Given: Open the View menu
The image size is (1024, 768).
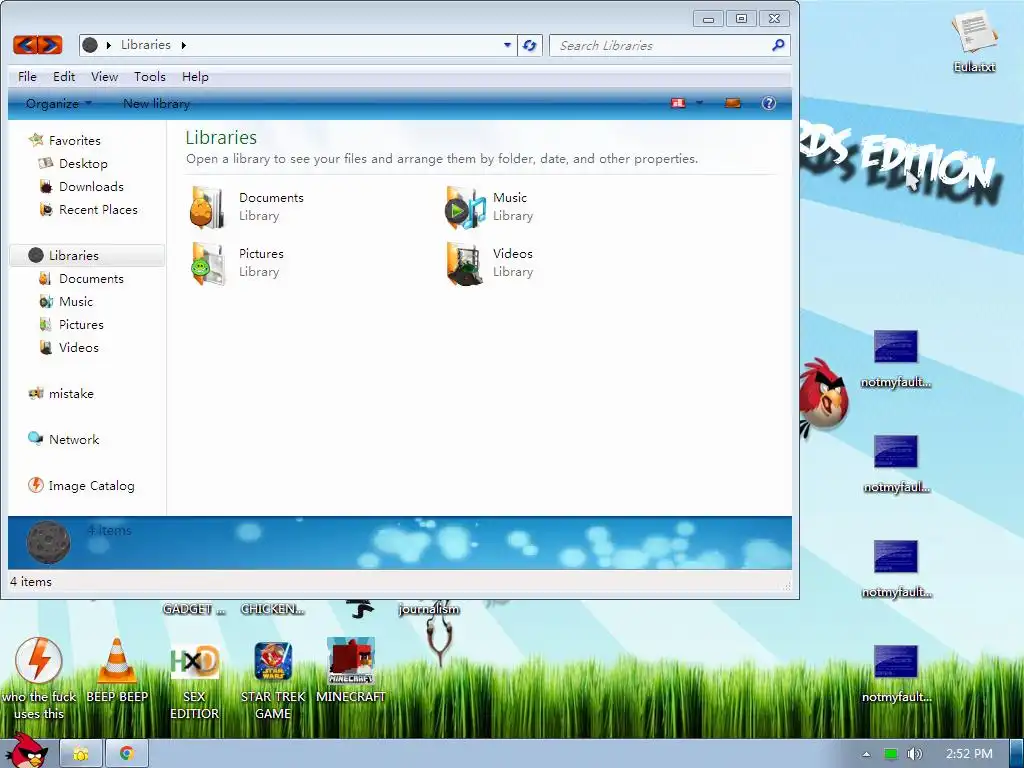Looking at the screenshot, I should [x=104, y=76].
